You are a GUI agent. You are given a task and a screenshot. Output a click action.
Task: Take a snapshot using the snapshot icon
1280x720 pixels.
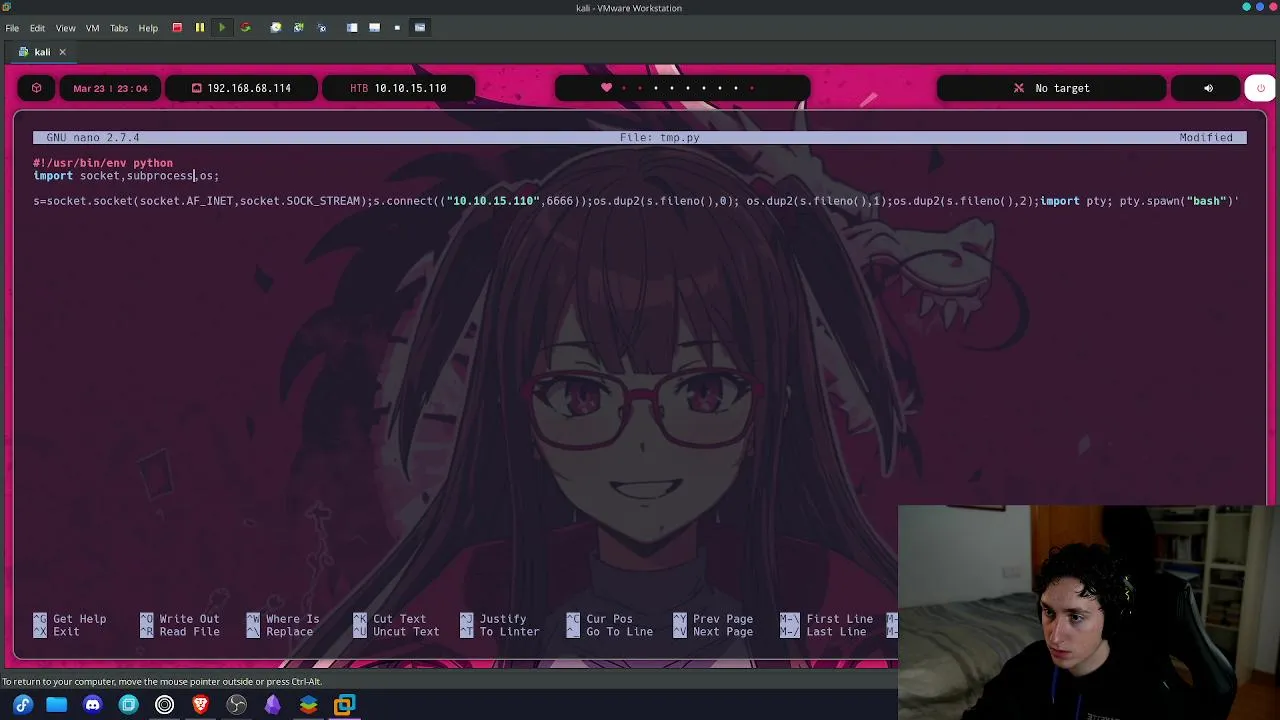[276, 28]
